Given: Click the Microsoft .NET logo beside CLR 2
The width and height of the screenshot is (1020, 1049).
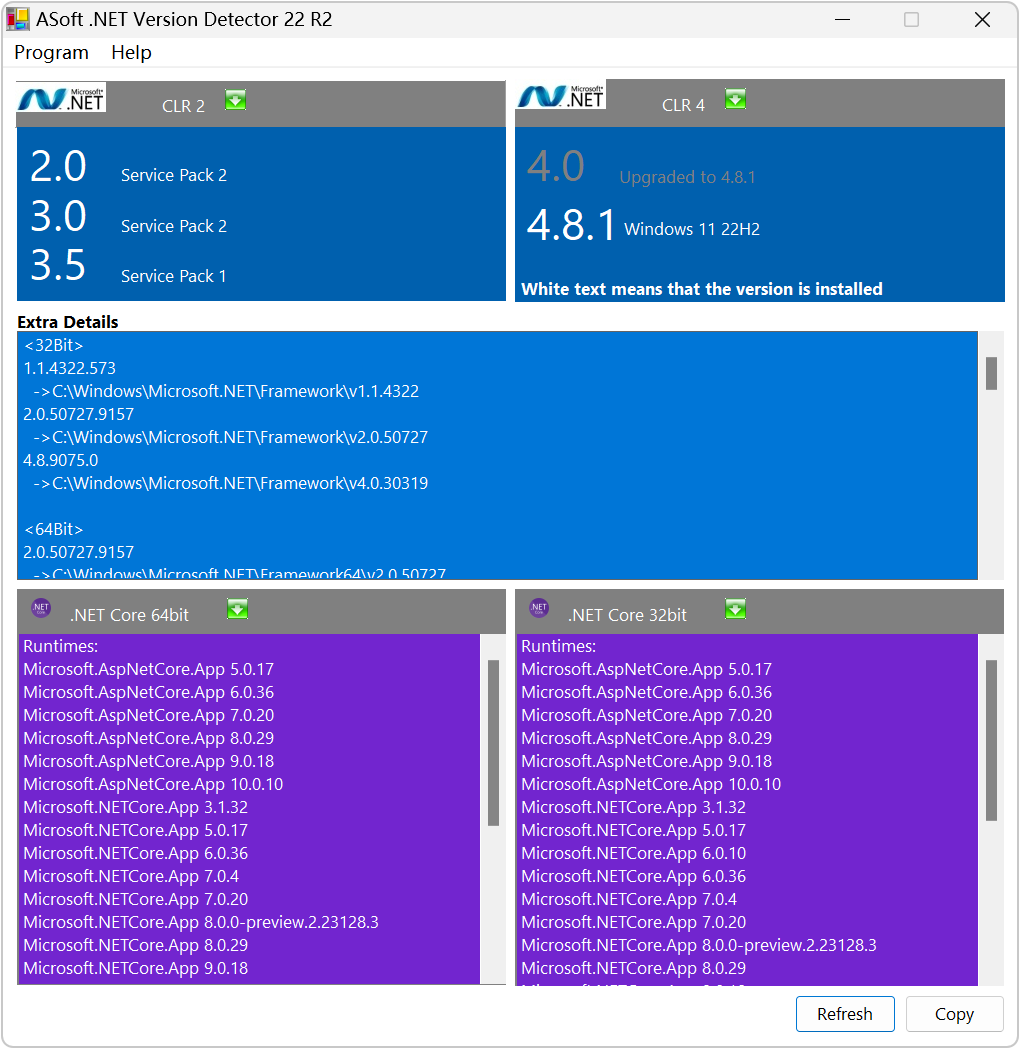Looking at the screenshot, I should point(61,99).
